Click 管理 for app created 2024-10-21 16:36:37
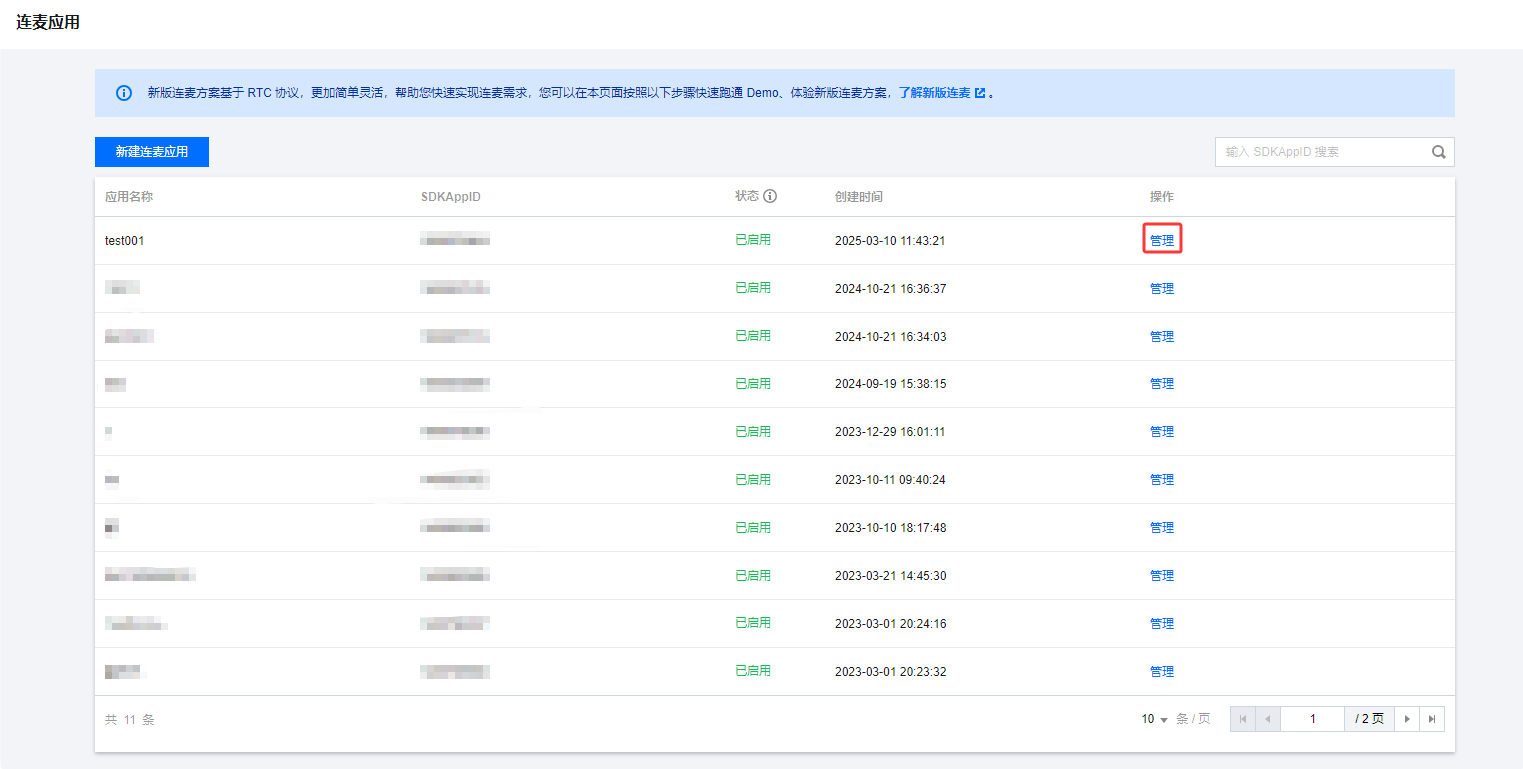 pyautogui.click(x=1162, y=289)
